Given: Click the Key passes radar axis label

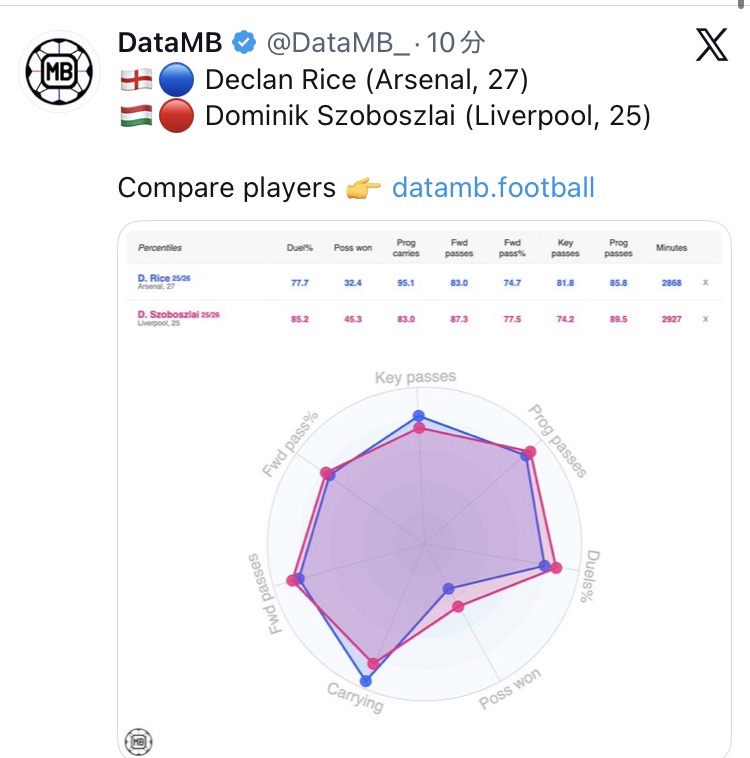Looking at the screenshot, I should point(415,377).
